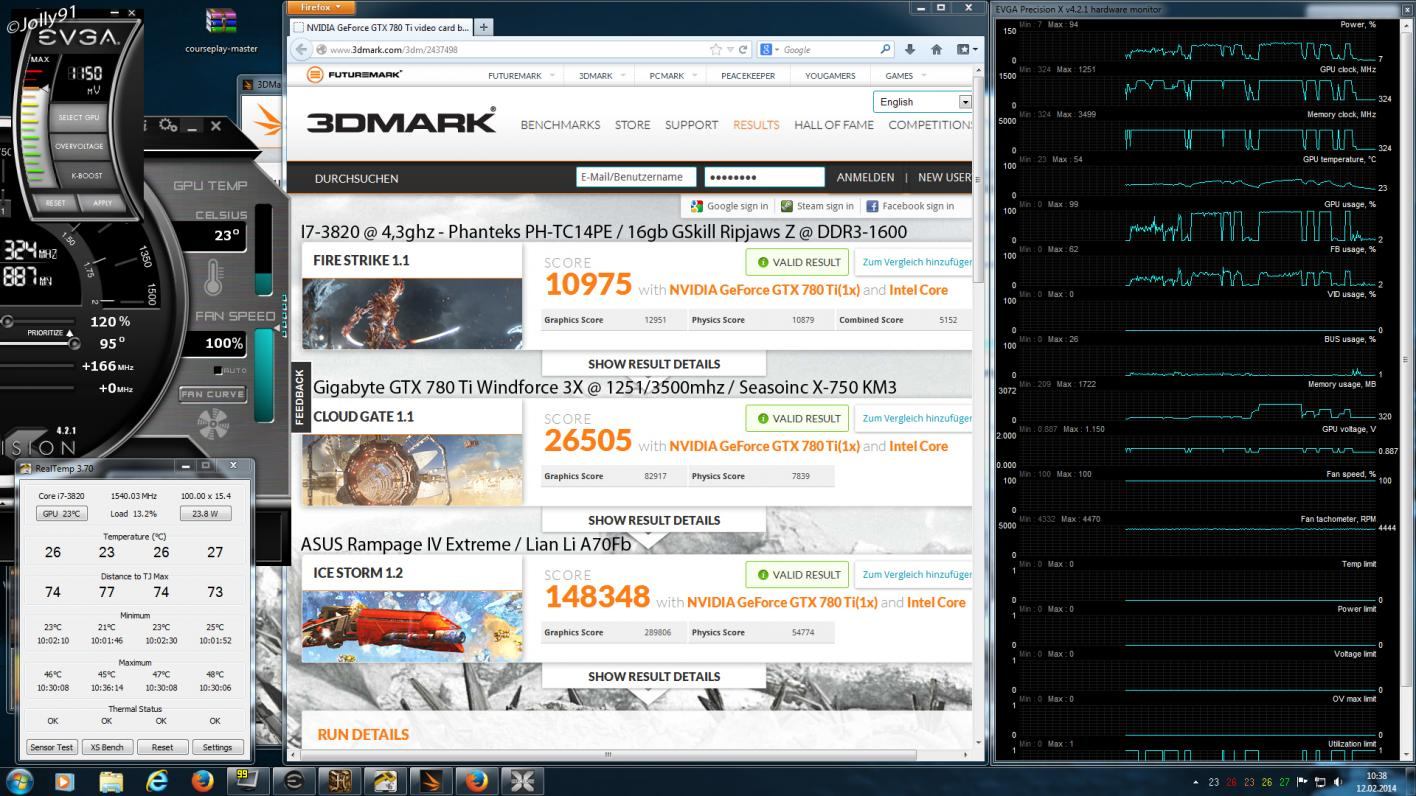Click the fan icon in Precision X
This screenshot has width=1416, height=796.
[212, 425]
